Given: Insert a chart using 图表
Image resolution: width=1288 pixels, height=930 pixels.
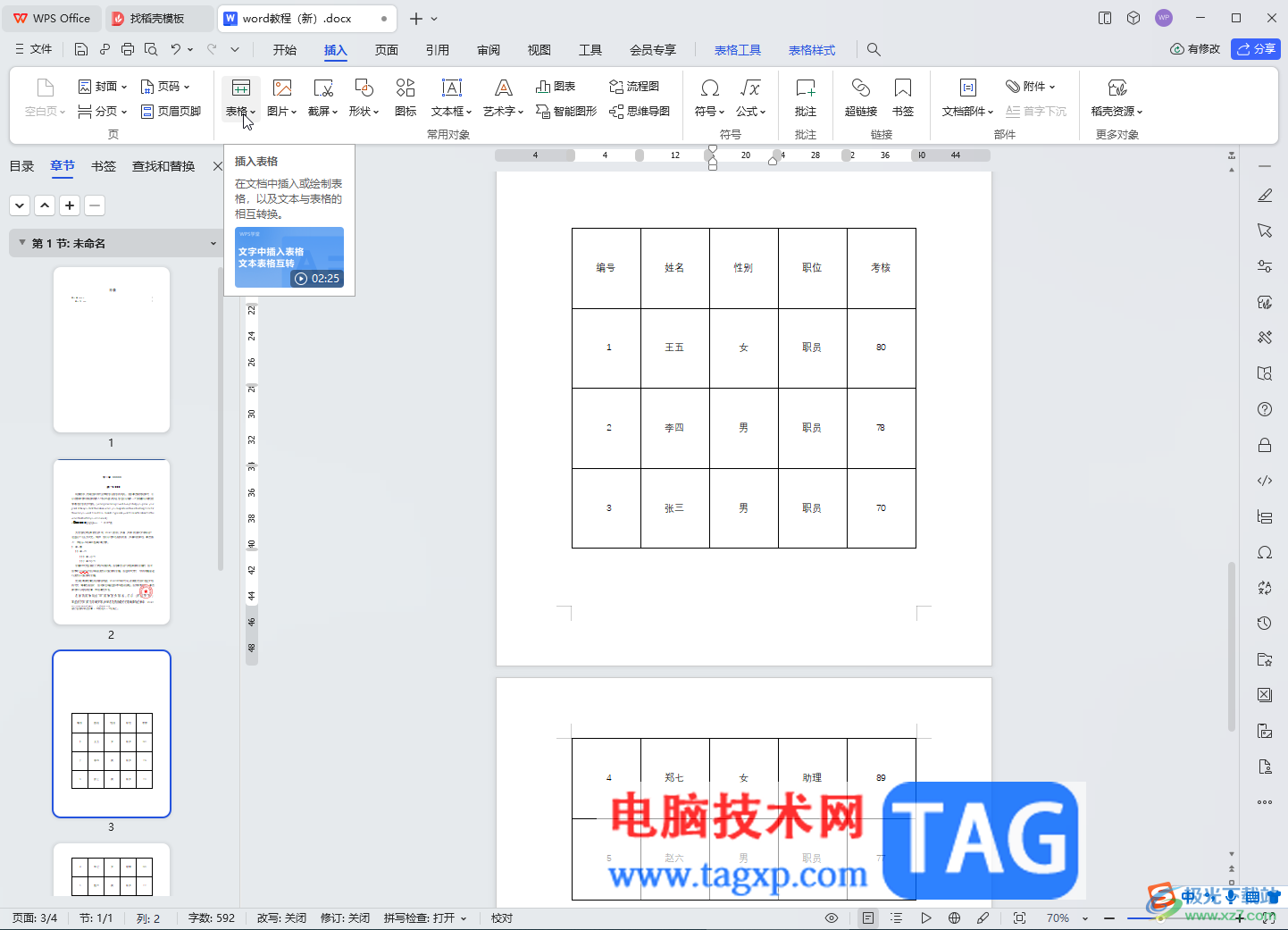Looking at the screenshot, I should point(556,87).
